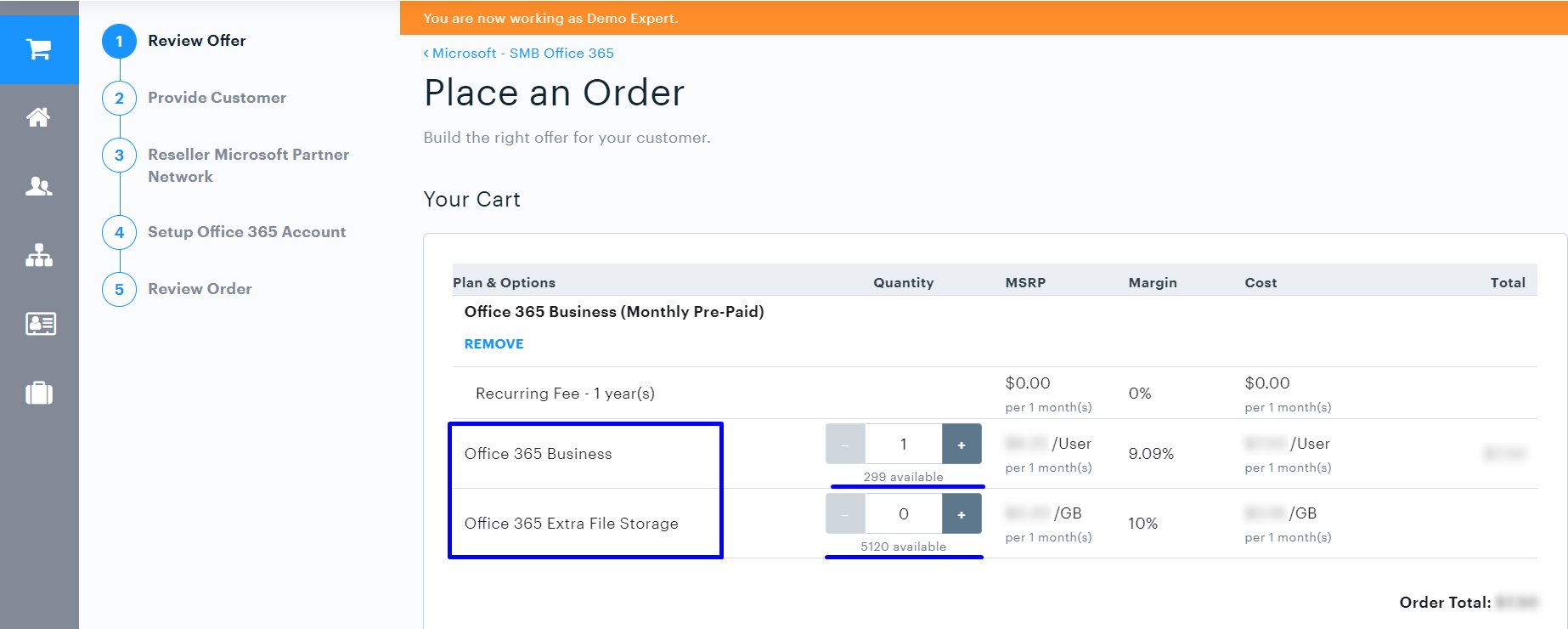Select step 5 Review Order
The height and width of the screenshot is (629, 1568).
click(x=177, y=289)
